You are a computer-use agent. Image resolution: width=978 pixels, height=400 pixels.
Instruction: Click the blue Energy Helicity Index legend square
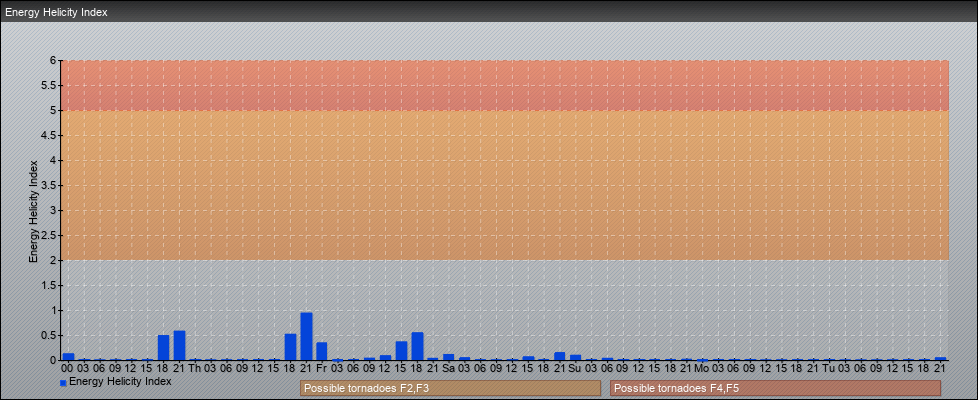tap(63, 383)
